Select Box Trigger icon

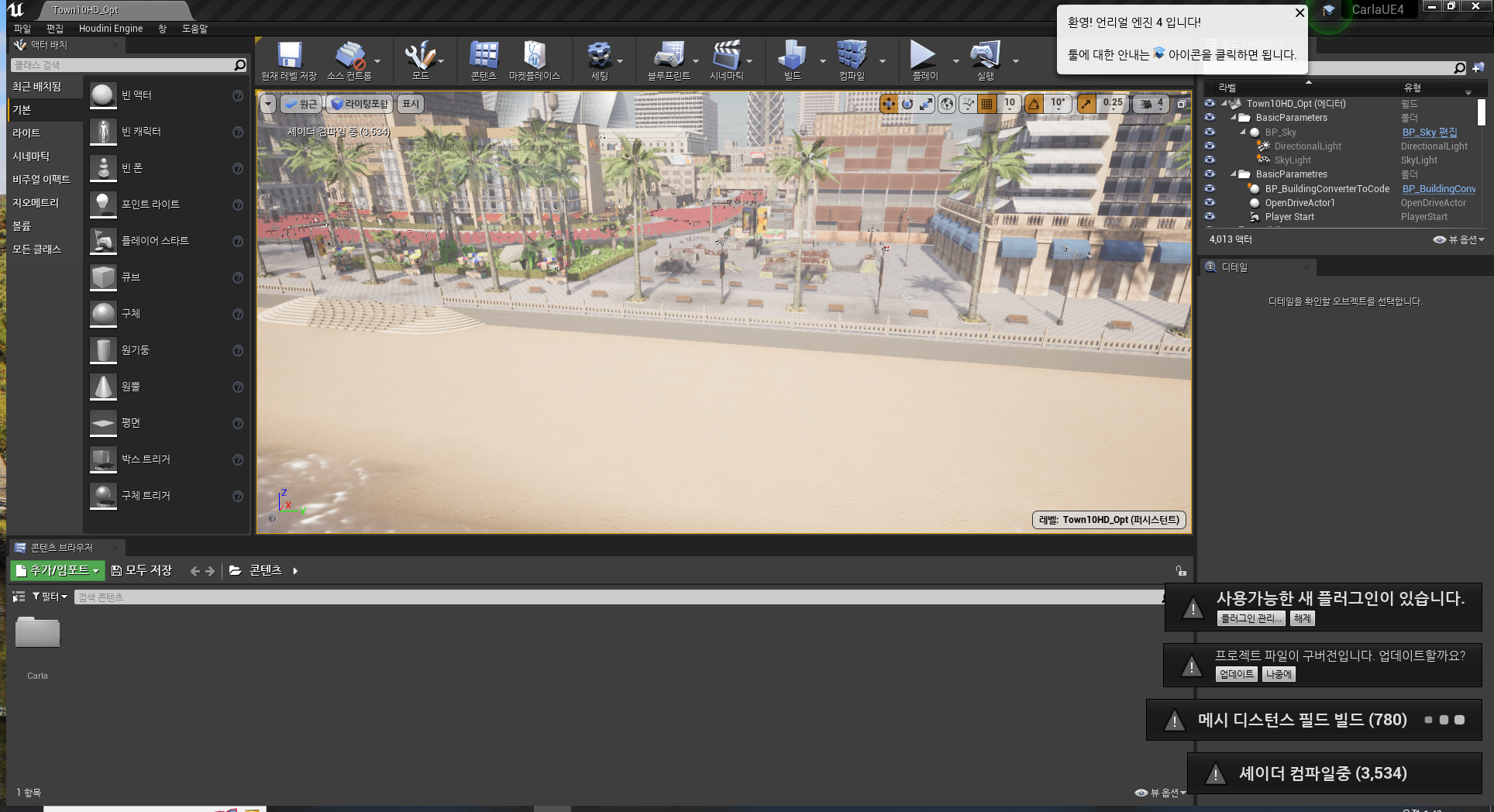pyautogui.click(x=103, y=459)
